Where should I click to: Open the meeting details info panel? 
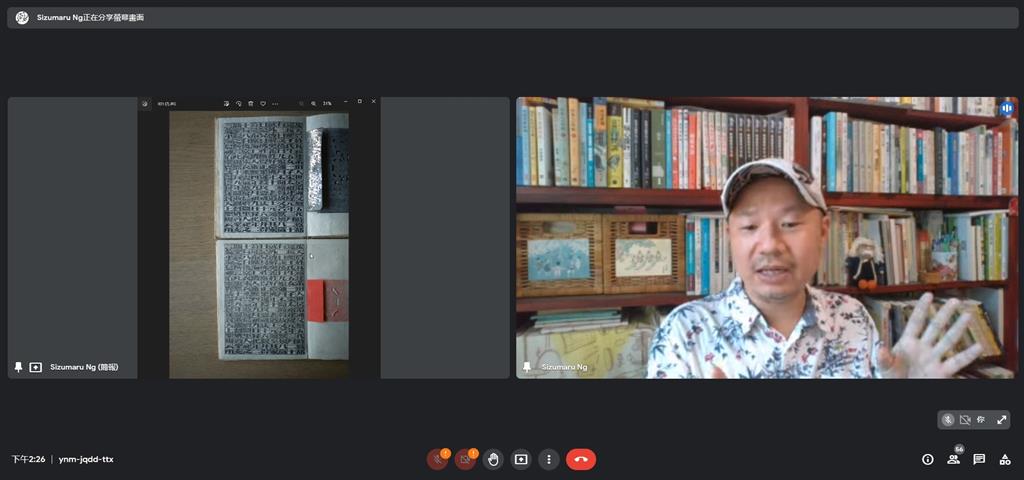click(x=928, y=460)
